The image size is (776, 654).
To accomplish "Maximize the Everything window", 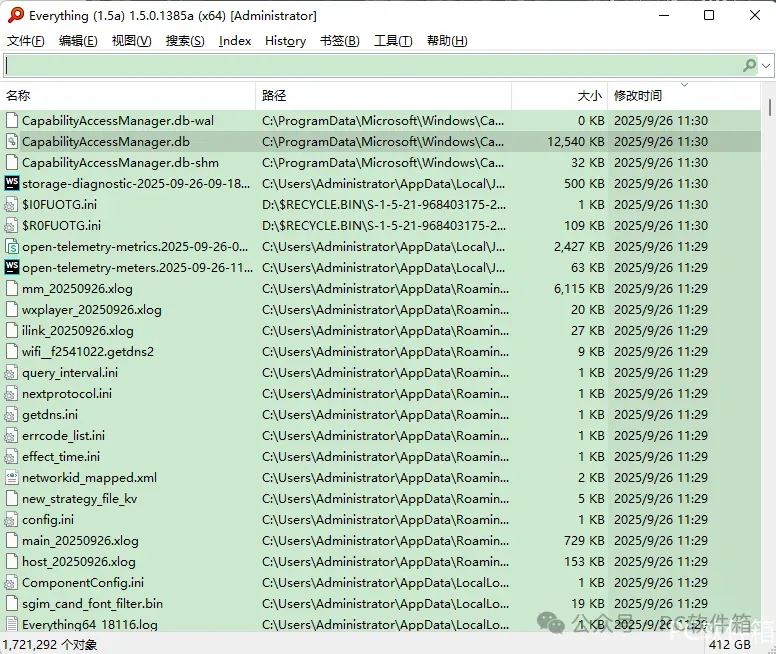I will (709, 15).
